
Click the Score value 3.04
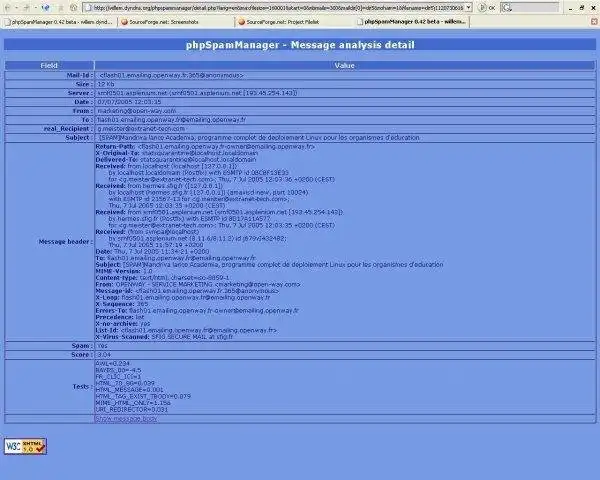[x=104, y=355]
